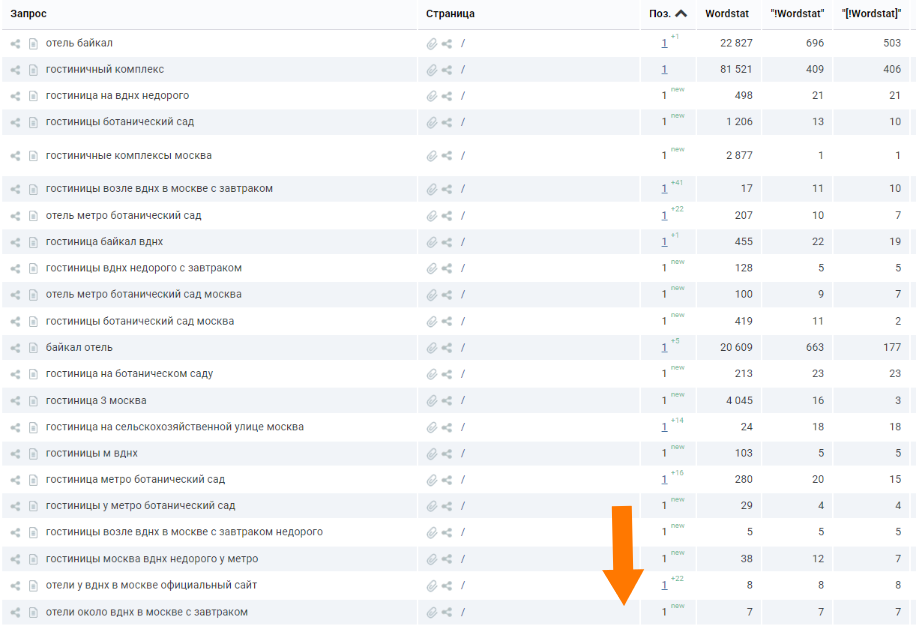Sort by the plain Wordstat column header

(727, 13)
